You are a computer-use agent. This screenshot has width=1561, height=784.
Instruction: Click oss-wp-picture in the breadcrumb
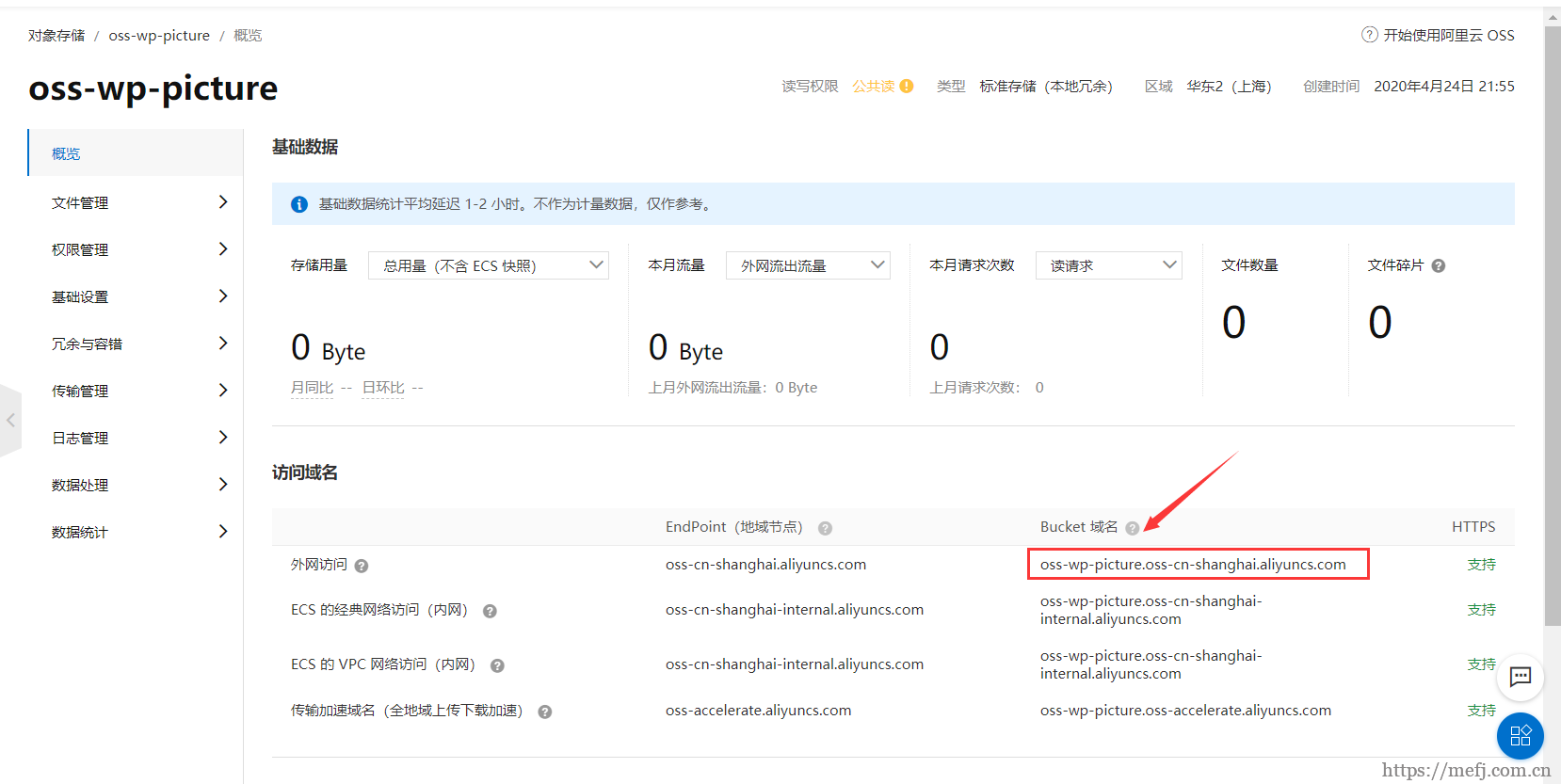pyautogui.click(x=159, y=35)
